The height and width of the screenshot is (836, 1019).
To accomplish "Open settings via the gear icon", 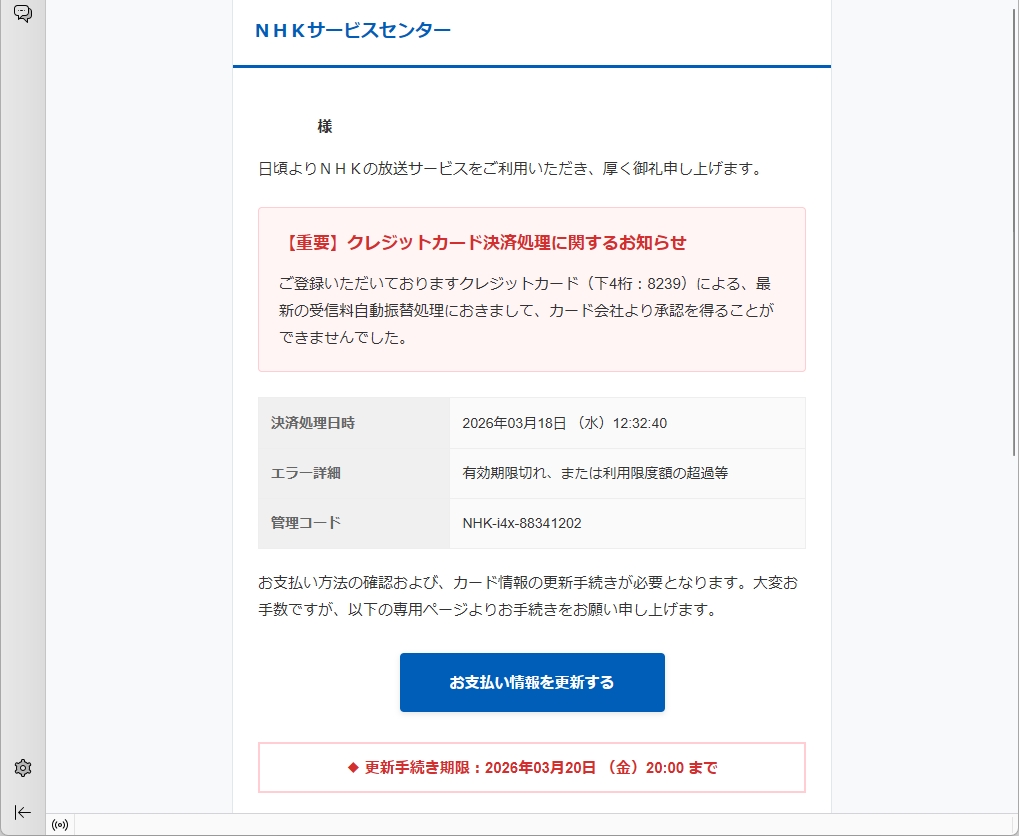I will [23, 768].
